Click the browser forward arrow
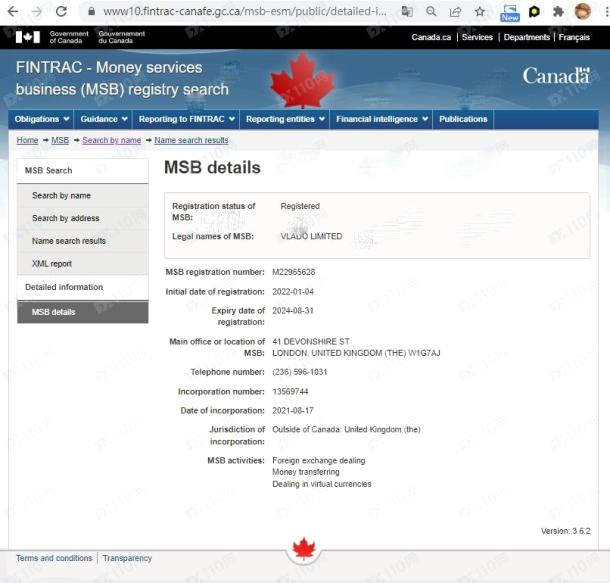 tap(37, 12)
